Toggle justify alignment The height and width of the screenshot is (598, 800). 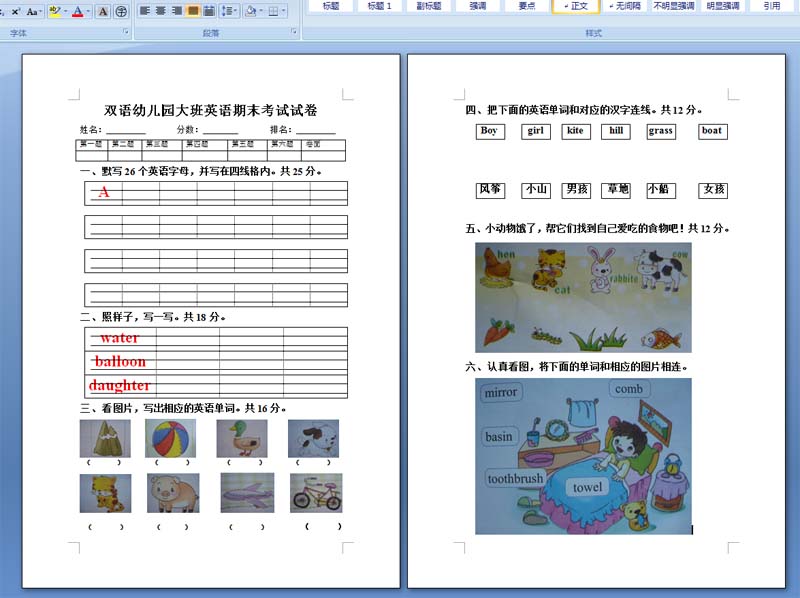click(x=193, y=11)
